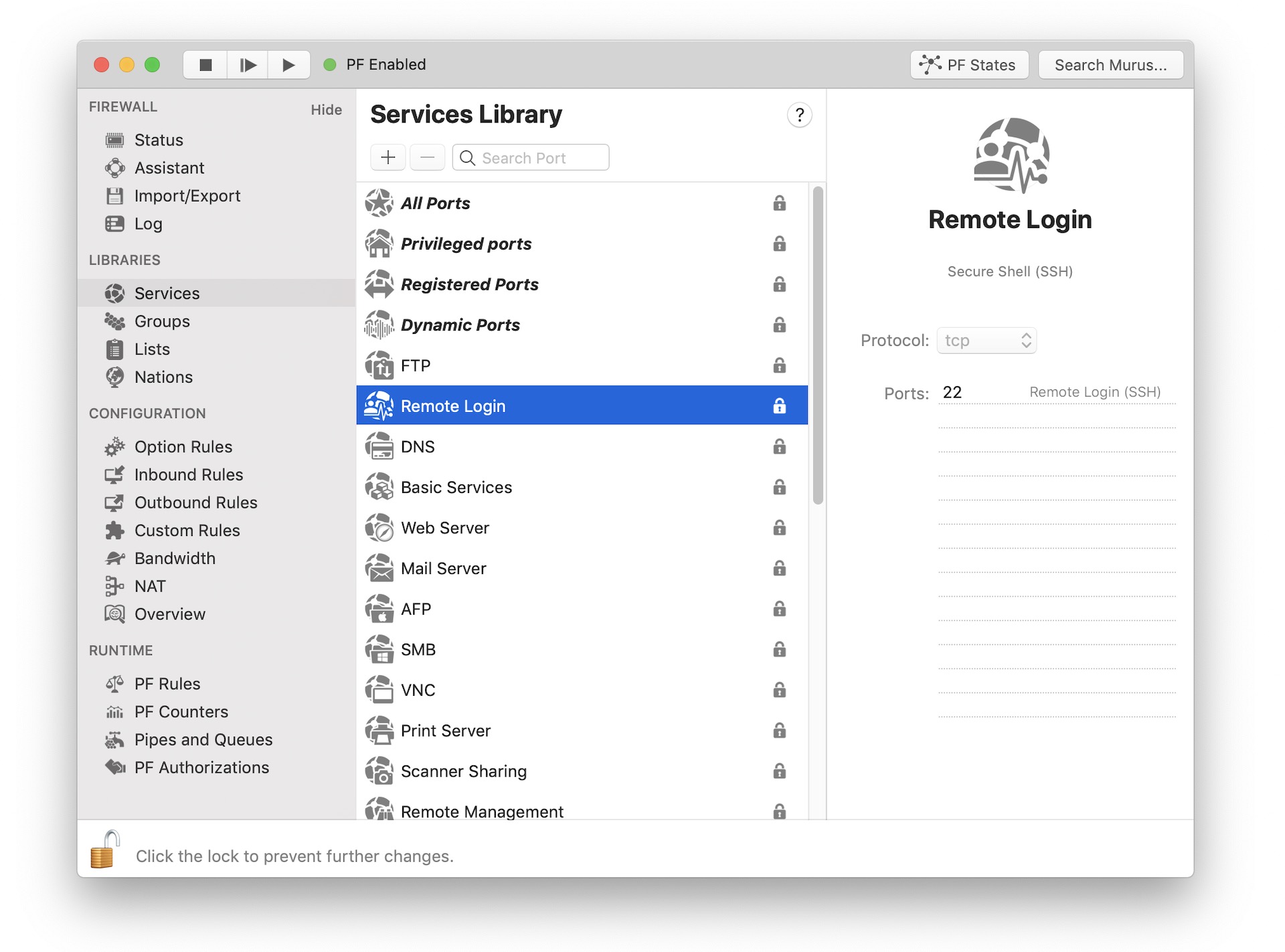The image size is (1285, 952).
Task: Click the lock icon on DNS row
Action: coord(779,446)
